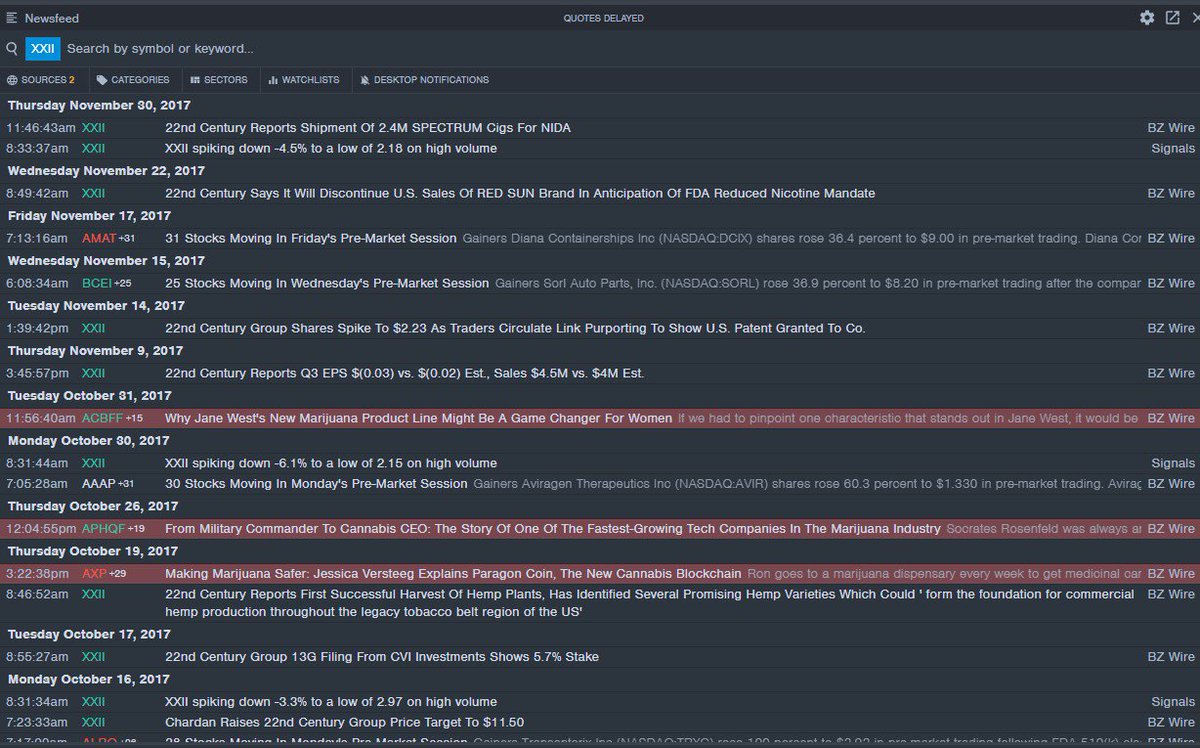Expand +19 symbols next to APHQF
The image size is (1200, 748).
pos(136,528)
